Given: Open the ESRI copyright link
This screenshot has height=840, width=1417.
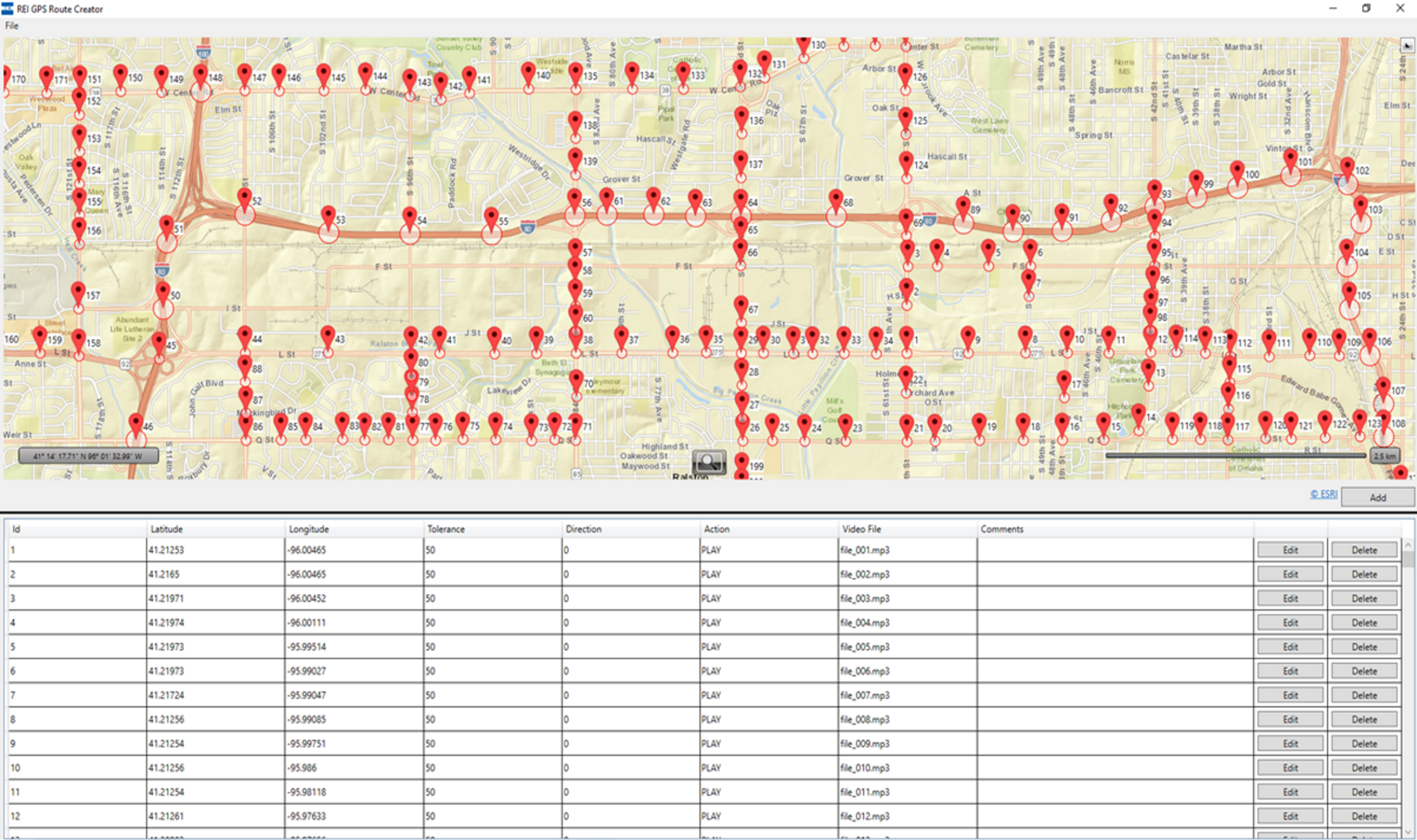Looking at the screenshot, I should click(x=1323, y=494).
